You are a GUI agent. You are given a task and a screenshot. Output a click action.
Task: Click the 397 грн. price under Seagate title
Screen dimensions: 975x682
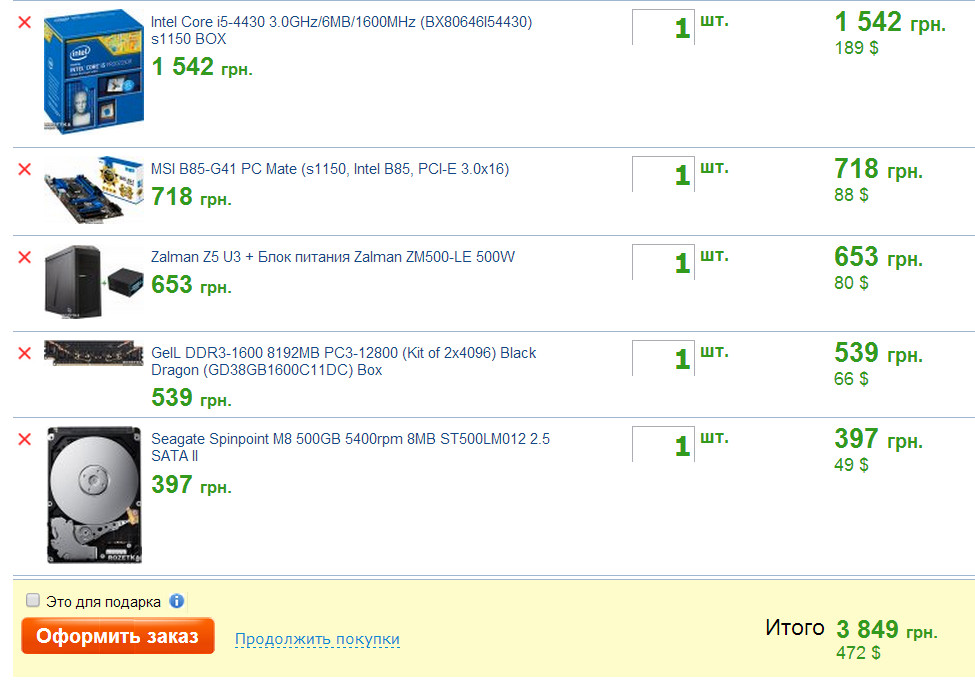192,485
